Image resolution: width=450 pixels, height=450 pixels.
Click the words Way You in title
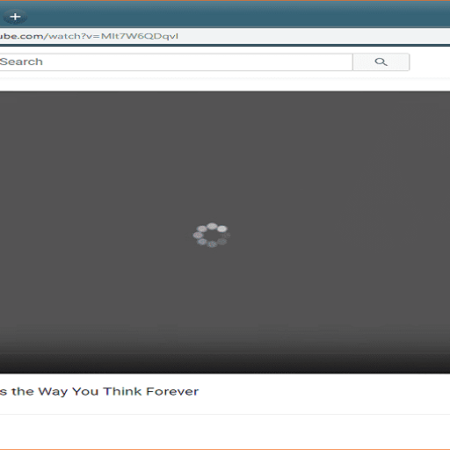click(x=68, y=391)
